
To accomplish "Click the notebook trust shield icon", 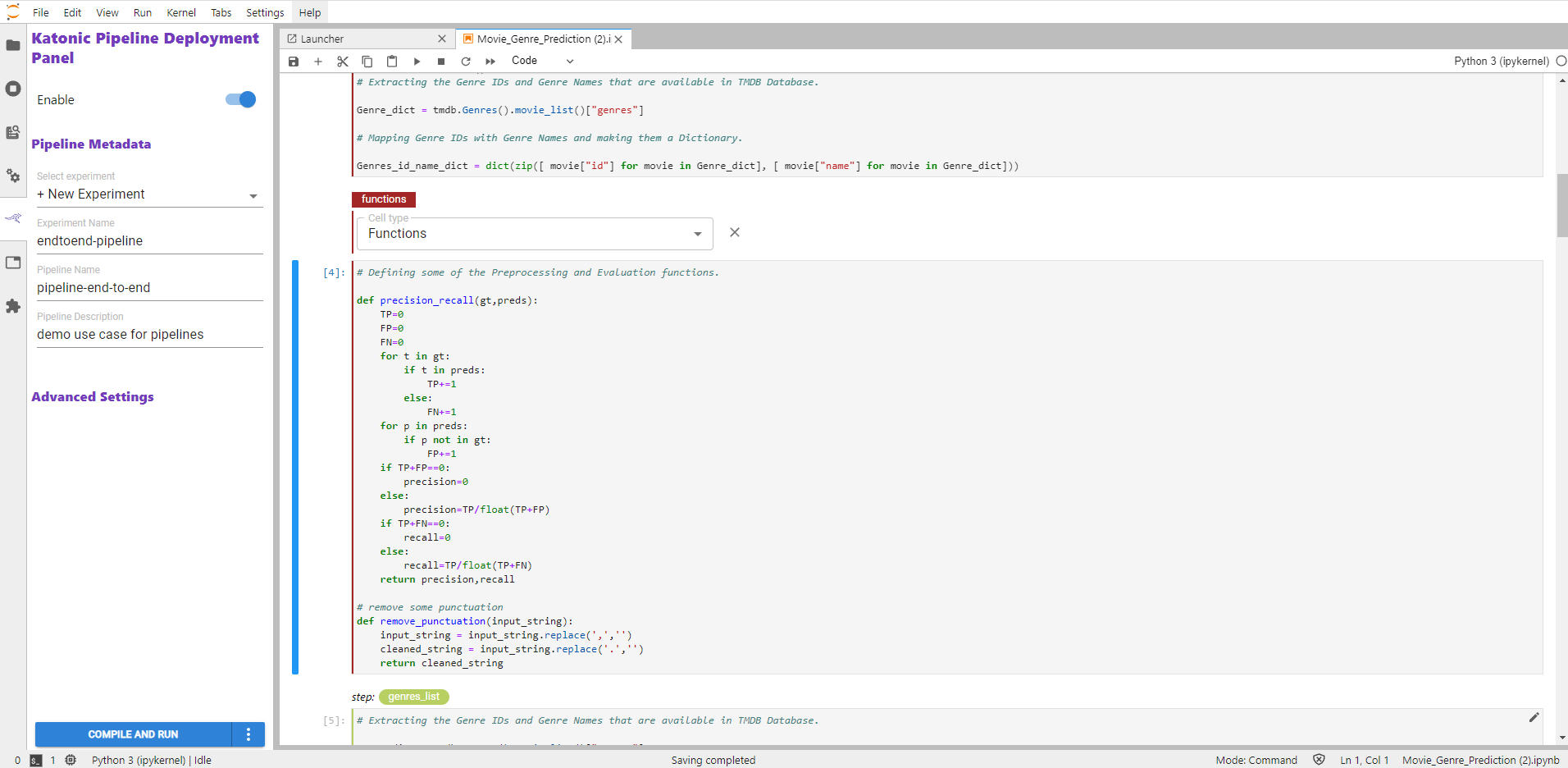I will [1319, 760].
